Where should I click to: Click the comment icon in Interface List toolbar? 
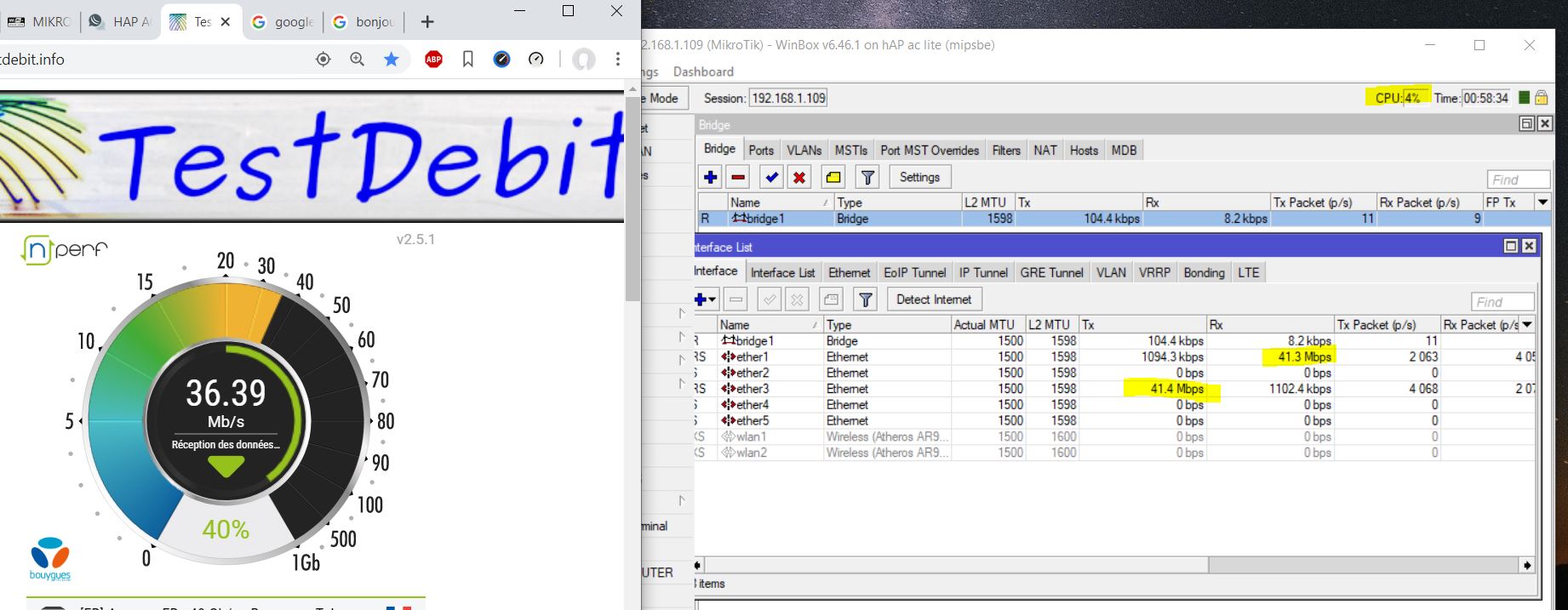[832, 299]
